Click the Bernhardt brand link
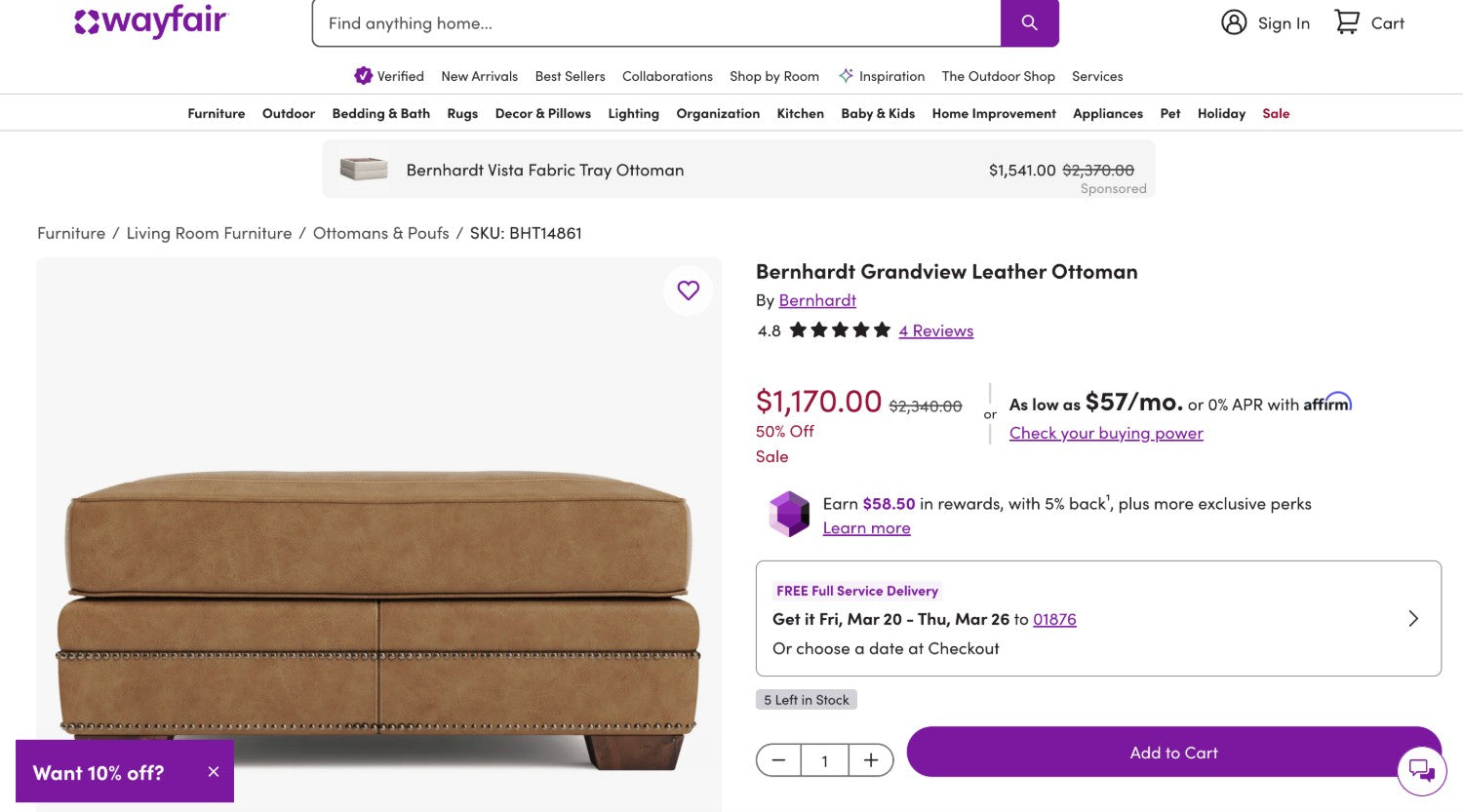The image size is (1463, 812). pyautogui.click(x=817, y=300)
